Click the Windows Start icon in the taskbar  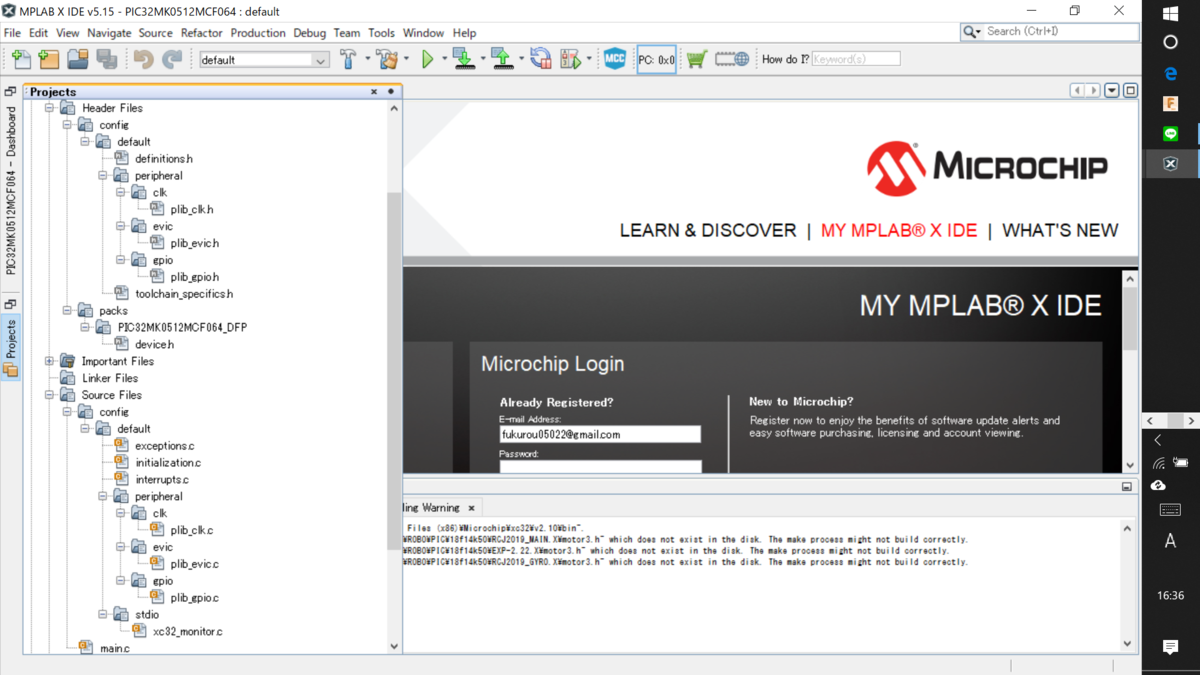point(1171,14)
